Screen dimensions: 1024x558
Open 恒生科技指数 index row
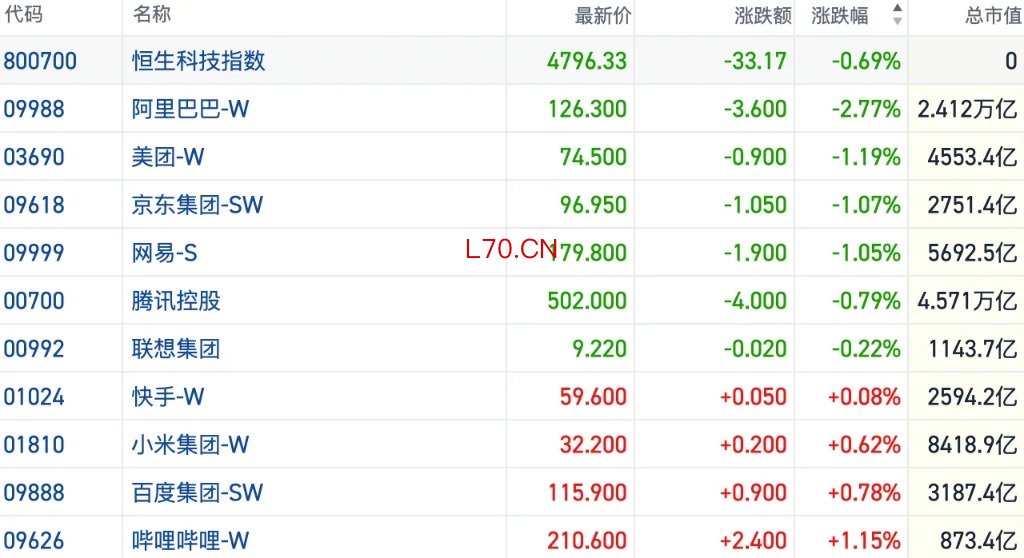512,61
